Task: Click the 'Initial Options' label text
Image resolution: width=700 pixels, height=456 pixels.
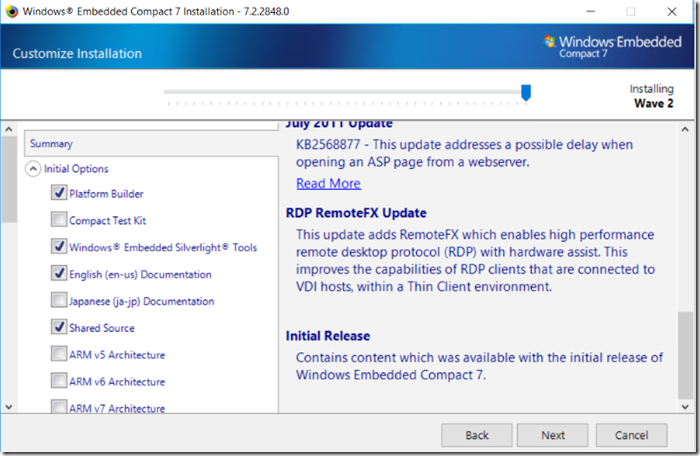Action: pyautogui.click(x=76, y=169)
